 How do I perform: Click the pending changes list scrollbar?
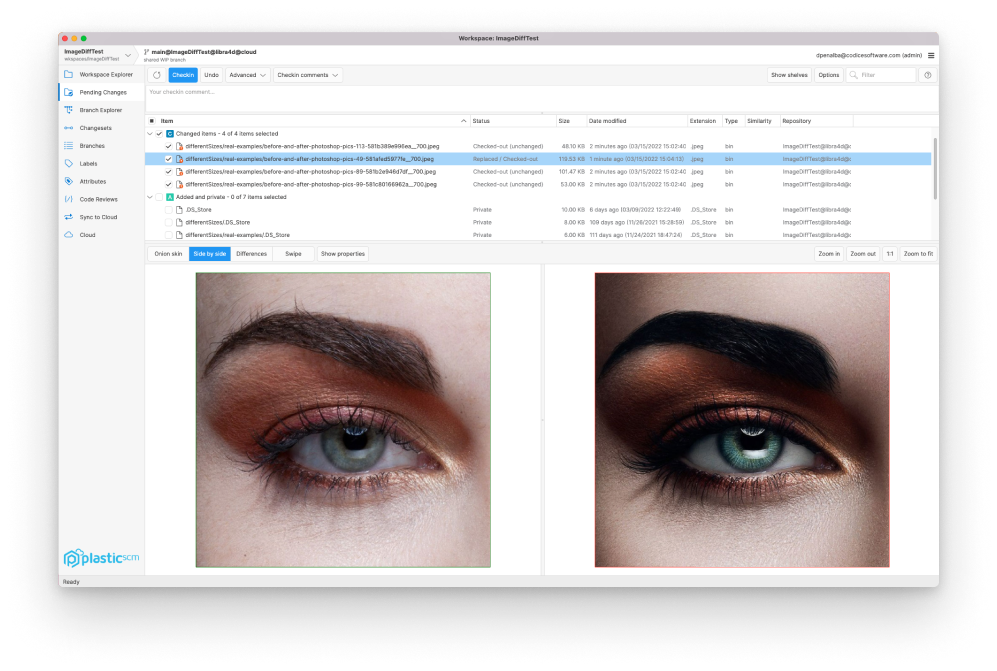point(935,169)
